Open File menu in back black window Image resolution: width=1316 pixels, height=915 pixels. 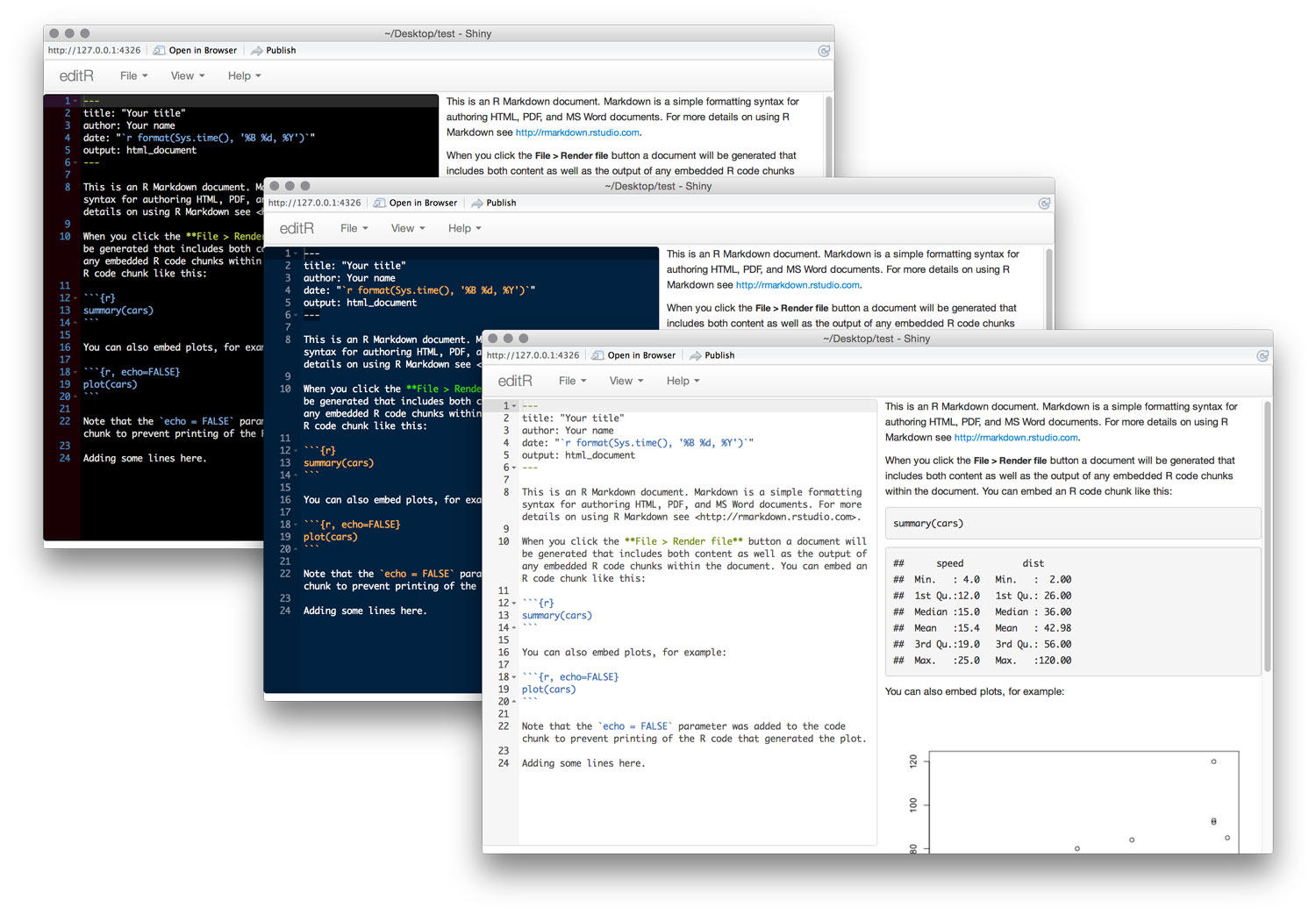click(x=133, y=75)
